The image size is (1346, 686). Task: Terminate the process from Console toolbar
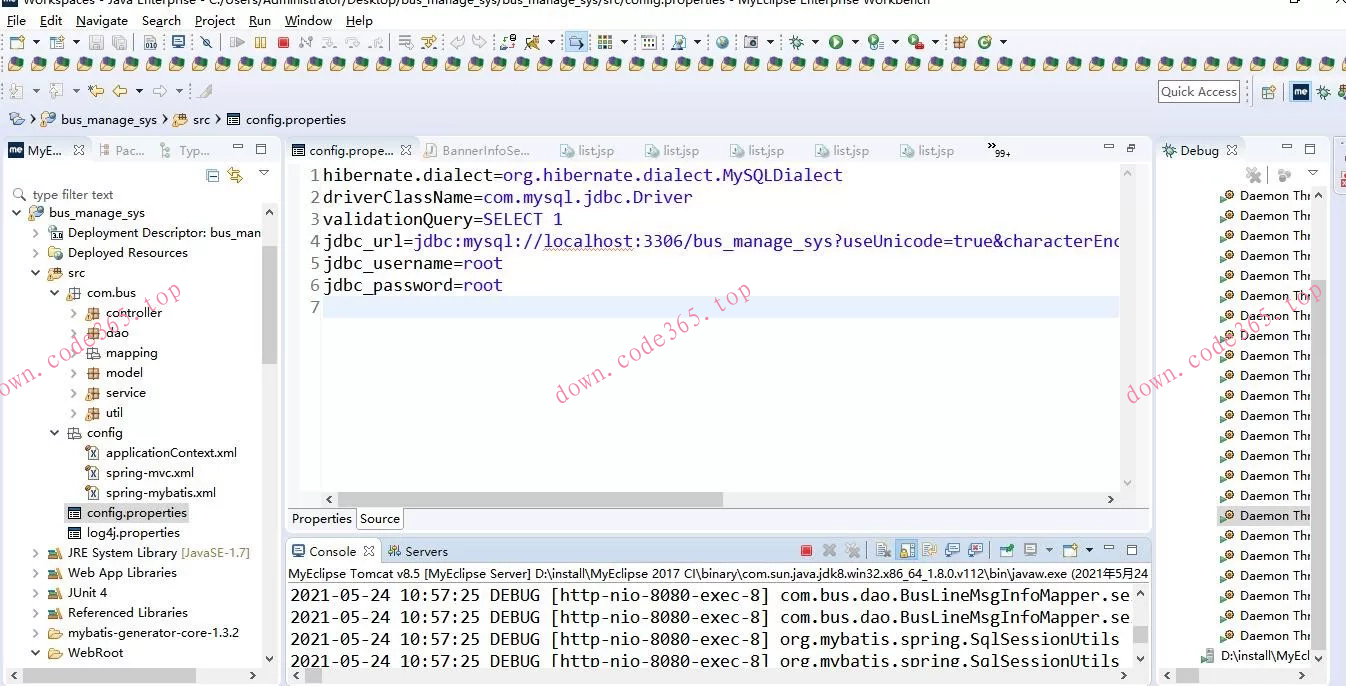point(806,551)
